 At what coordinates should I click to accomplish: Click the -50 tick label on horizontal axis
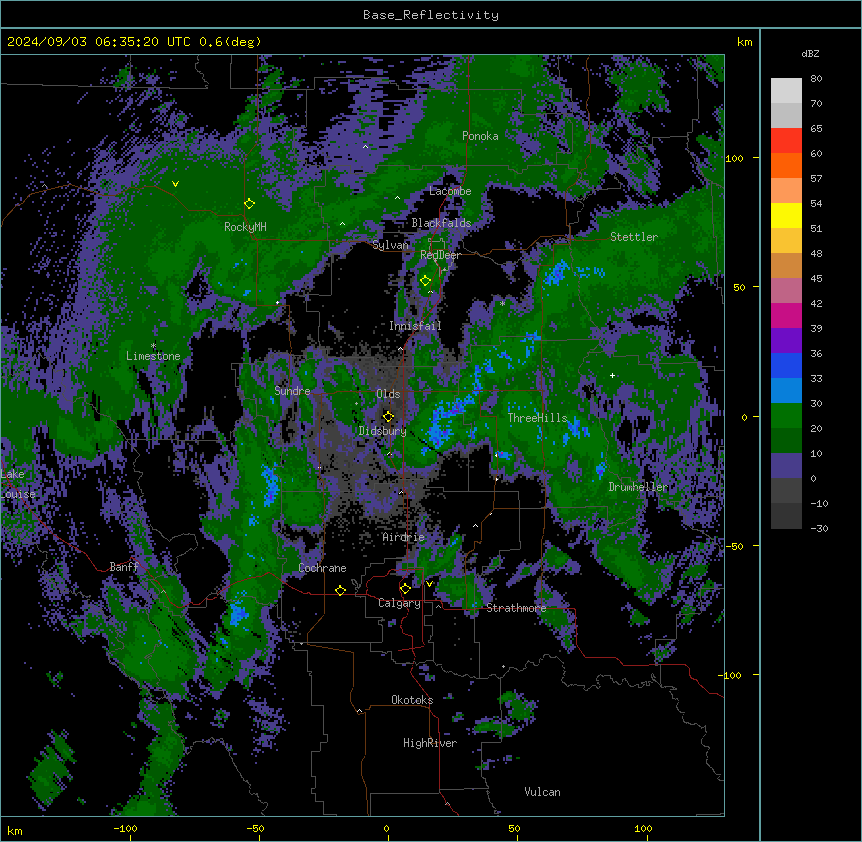point(255,828)
